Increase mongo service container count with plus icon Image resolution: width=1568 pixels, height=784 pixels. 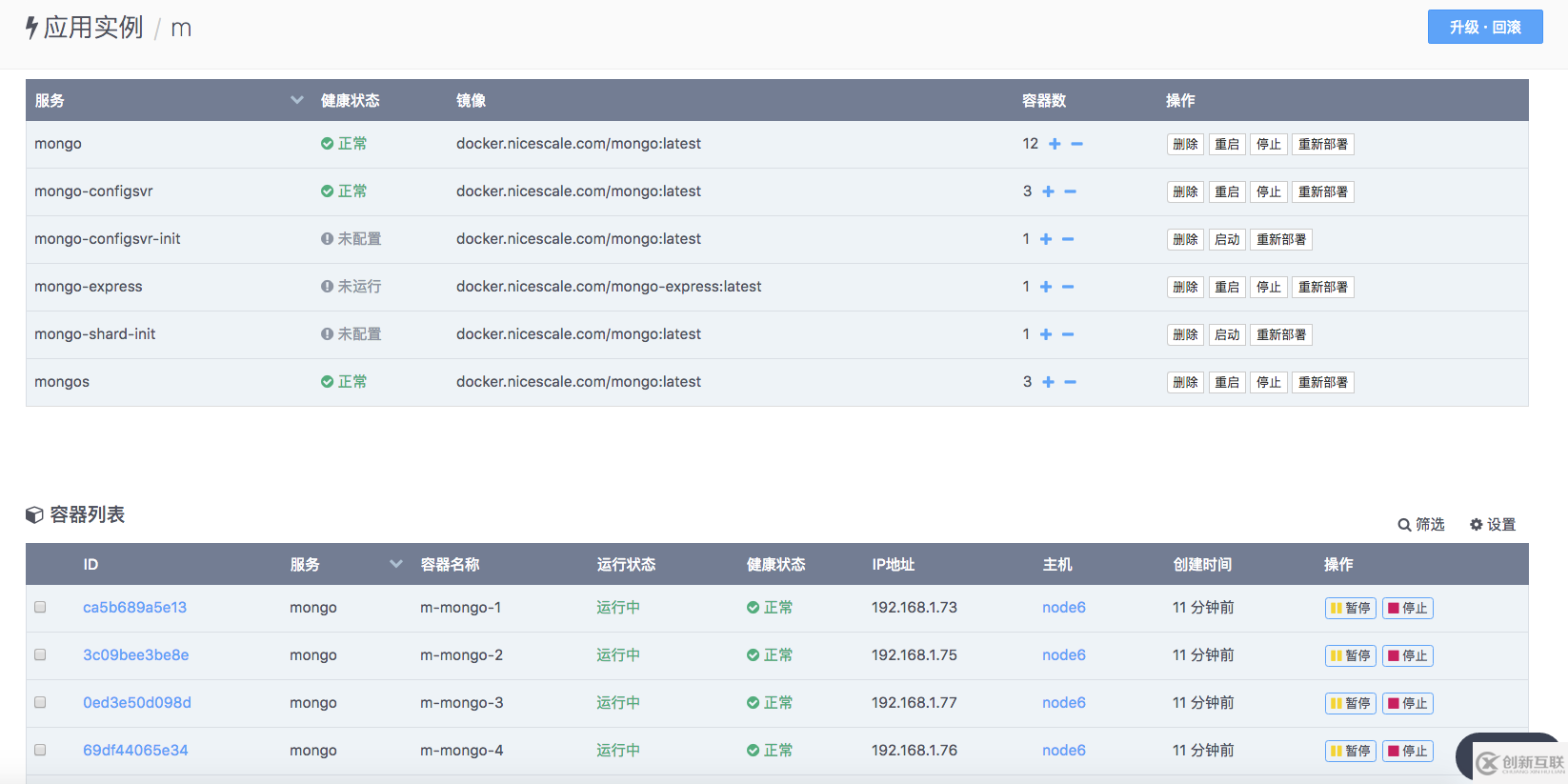point(1055,144)
